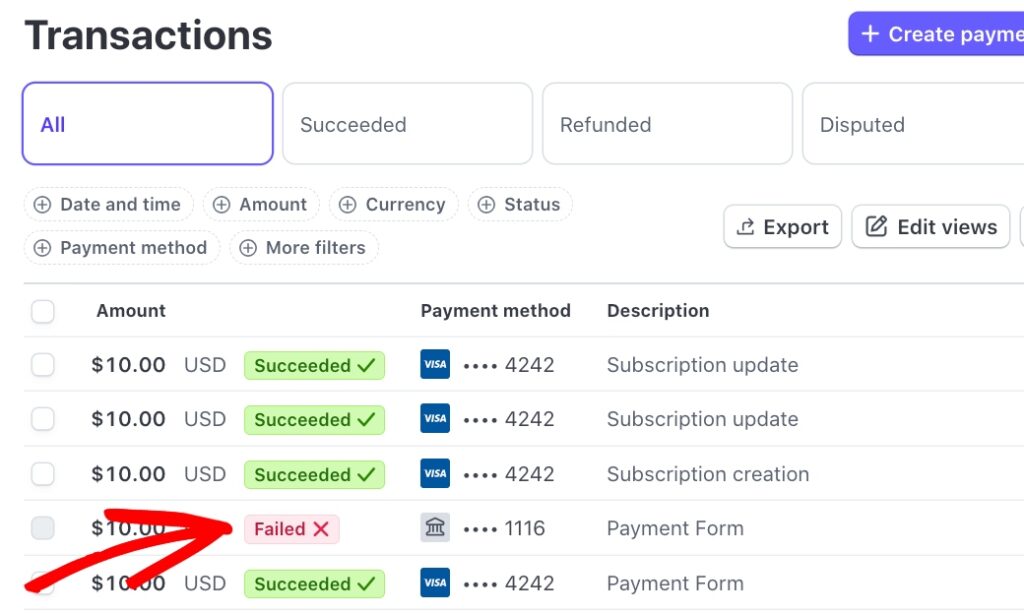1024x613 pixels.
Task: Click the Visa icon in second Subscription update row
Action: click(435, 419)
